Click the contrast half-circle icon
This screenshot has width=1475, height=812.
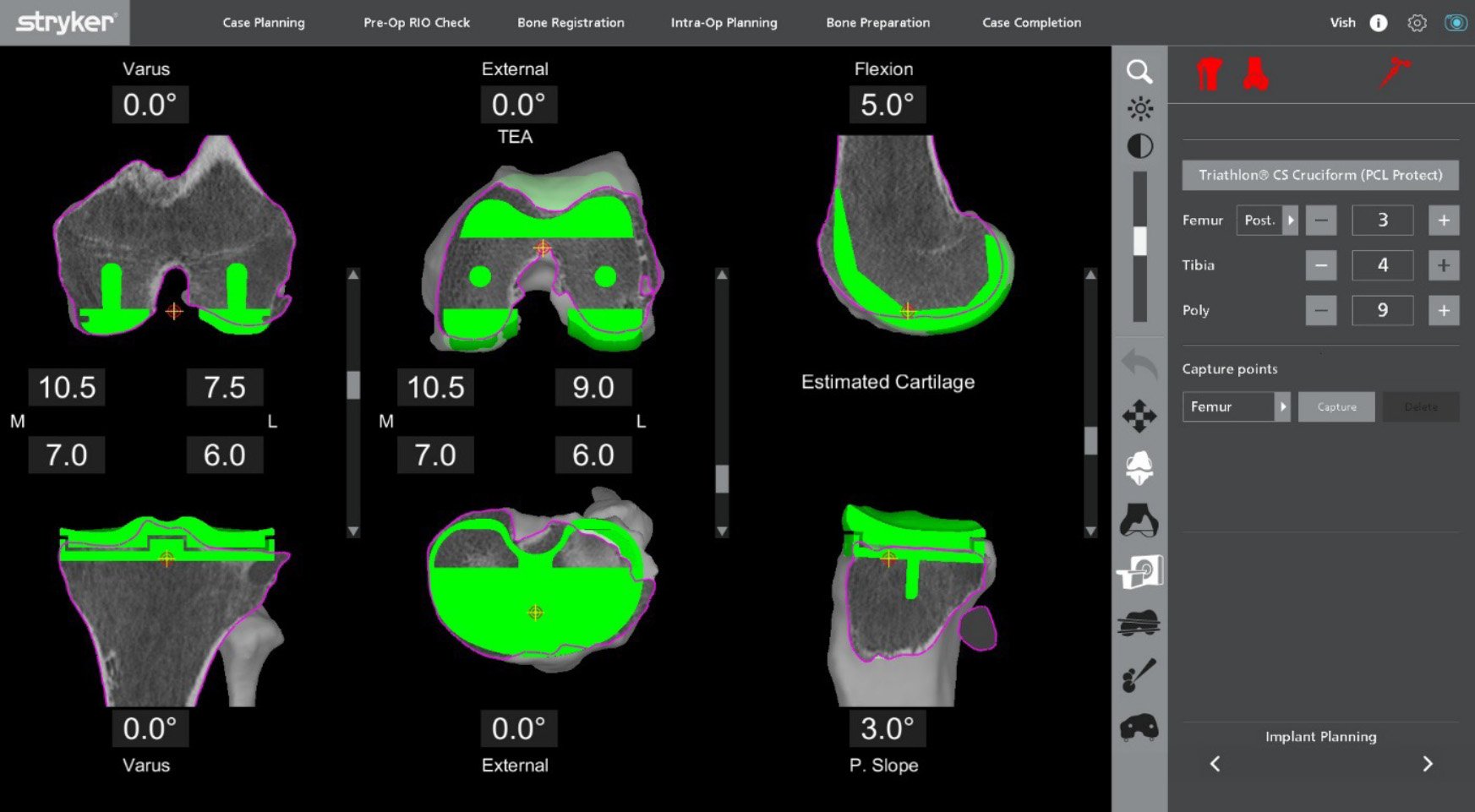click(1139, 146)
